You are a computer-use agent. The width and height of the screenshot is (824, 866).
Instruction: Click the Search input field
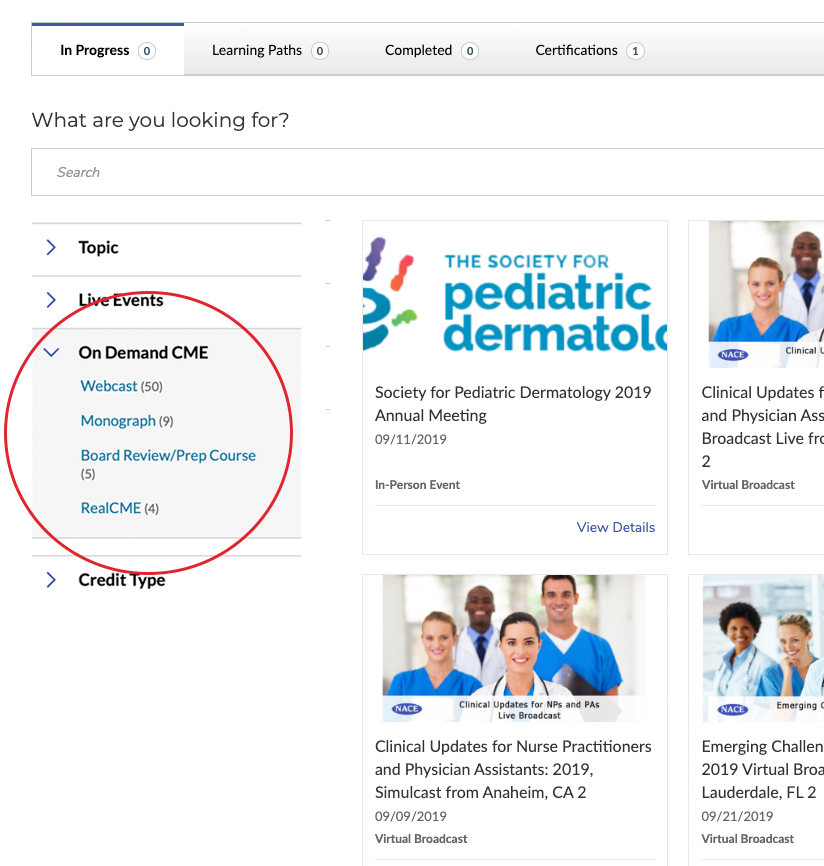tap(428, 172)
